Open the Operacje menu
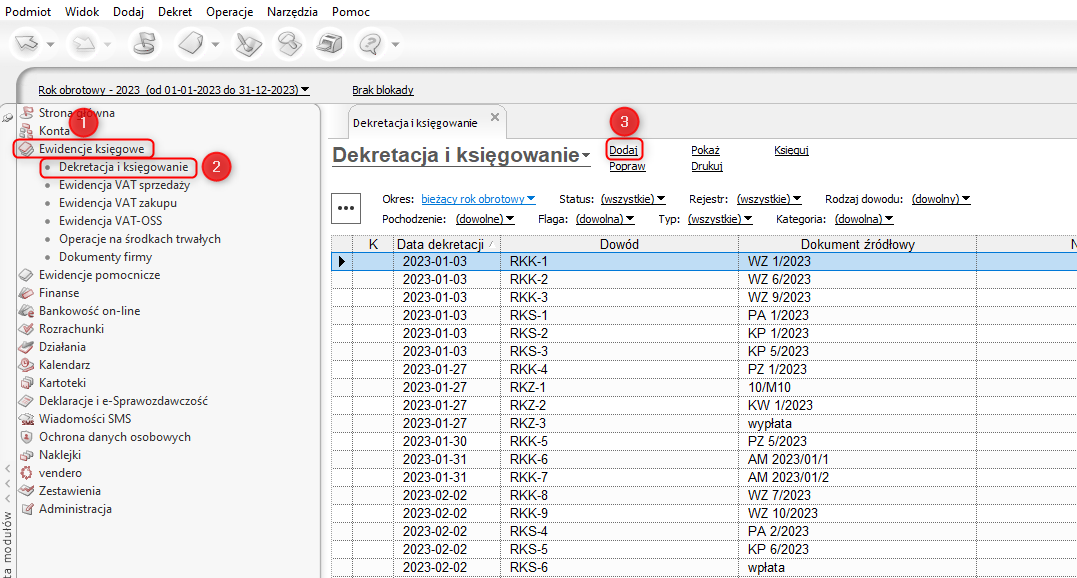Image resolution: width=1077 pixels, height=578 pixels. [x=229, y=12]
